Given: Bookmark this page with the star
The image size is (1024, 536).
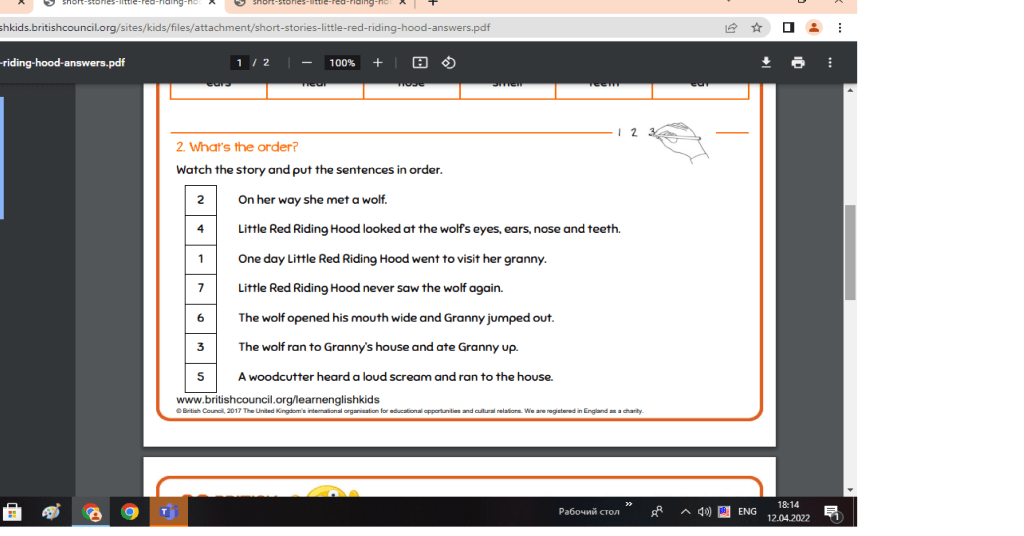Looking at the screenshot, I should [757, 27].
